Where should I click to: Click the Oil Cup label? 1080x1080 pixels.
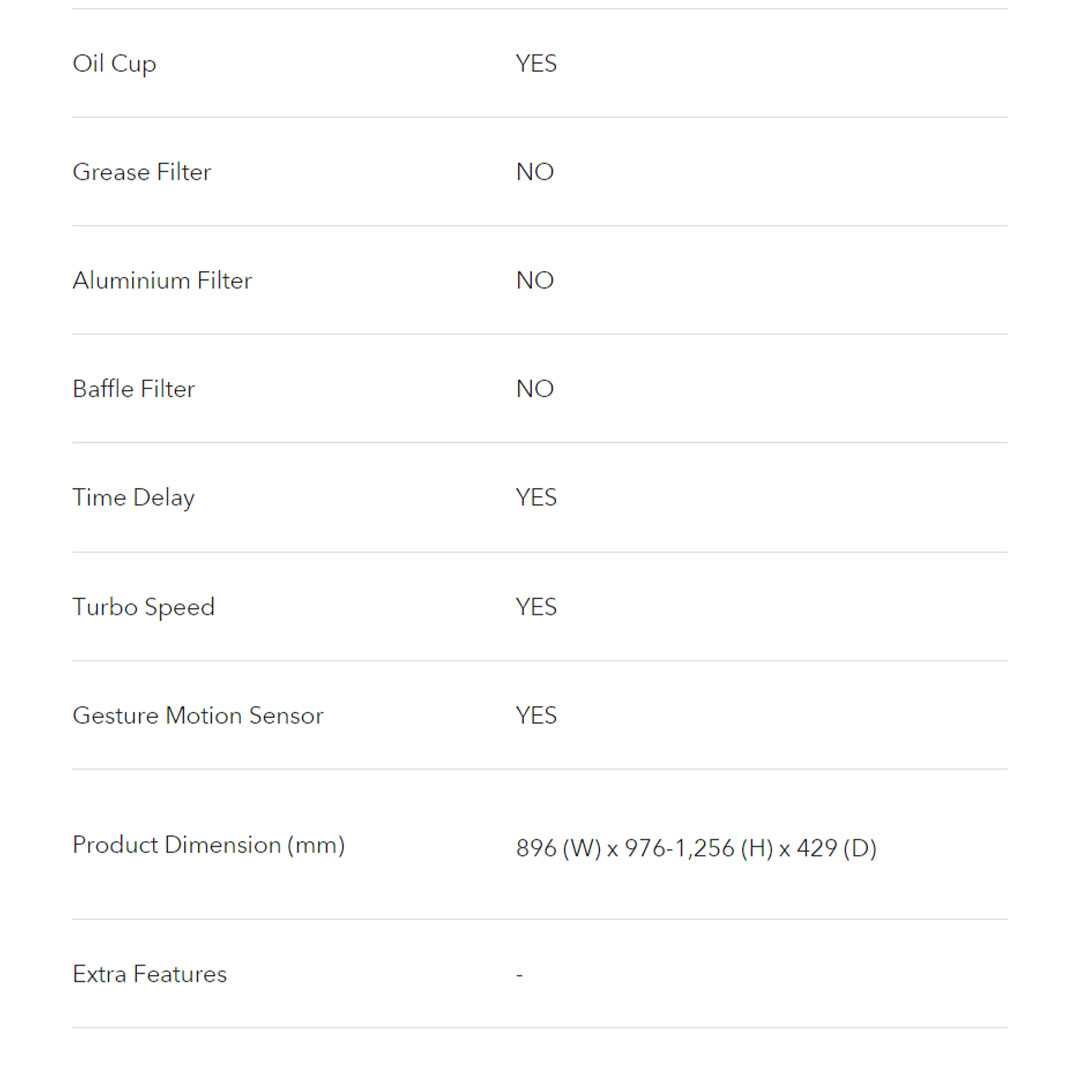114,64
